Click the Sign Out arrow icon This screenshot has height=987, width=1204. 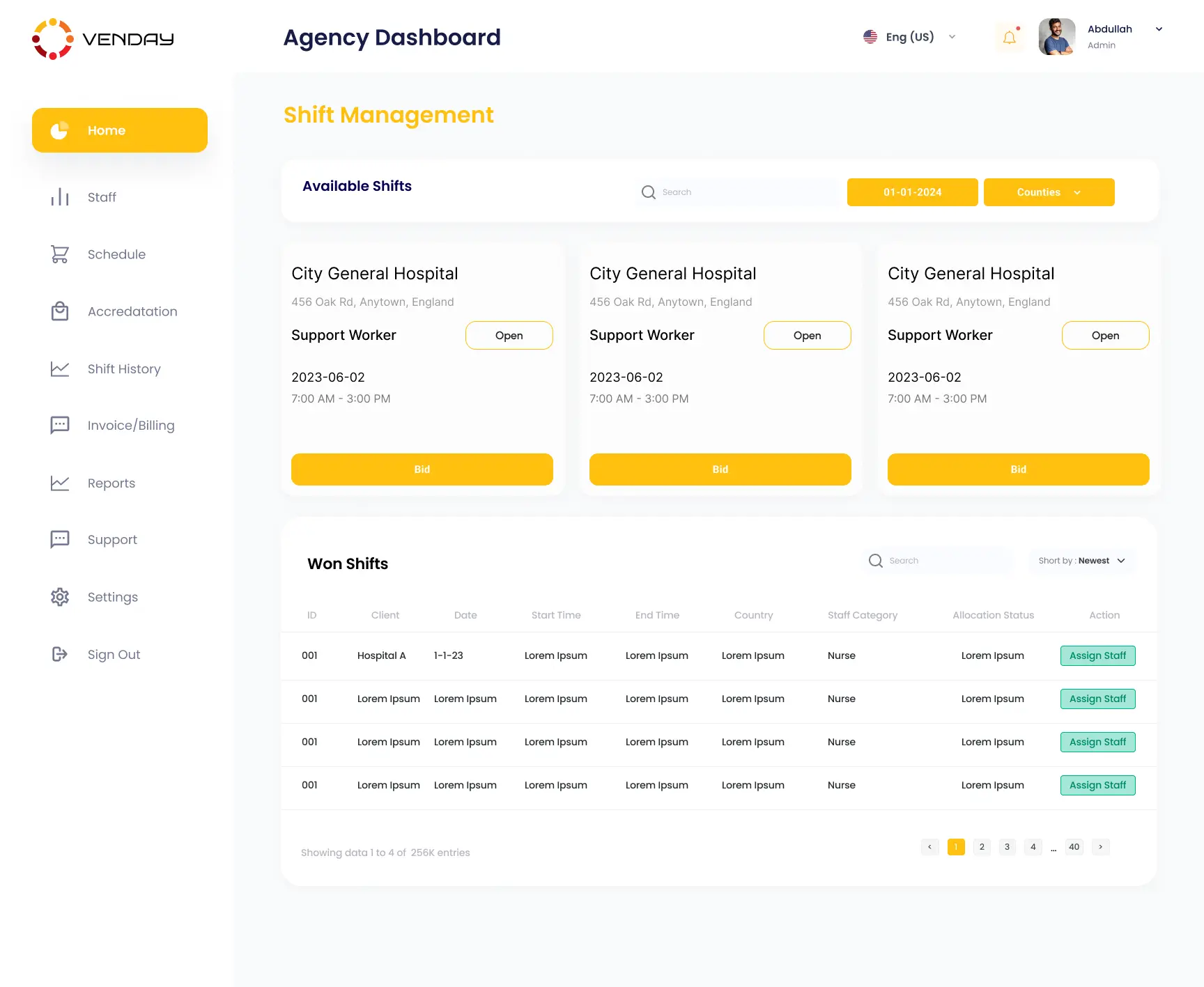click(60, 654)
